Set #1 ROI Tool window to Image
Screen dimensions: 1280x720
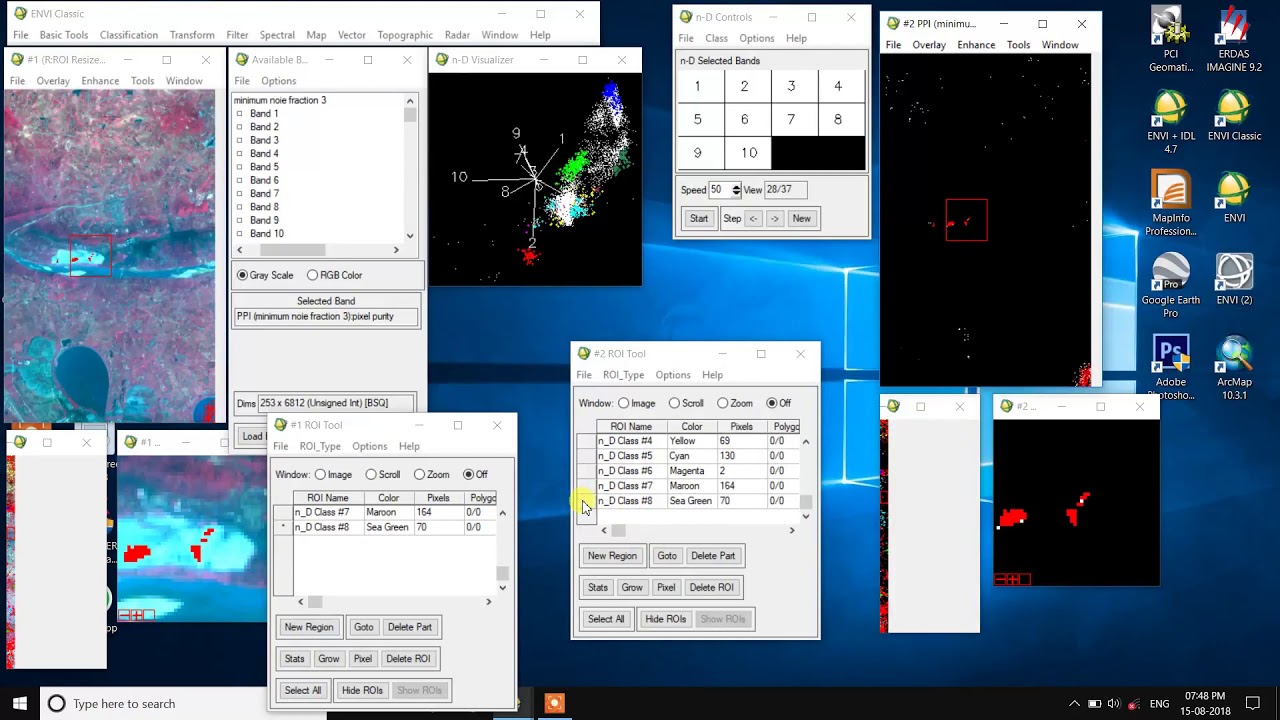pos(320,474)
